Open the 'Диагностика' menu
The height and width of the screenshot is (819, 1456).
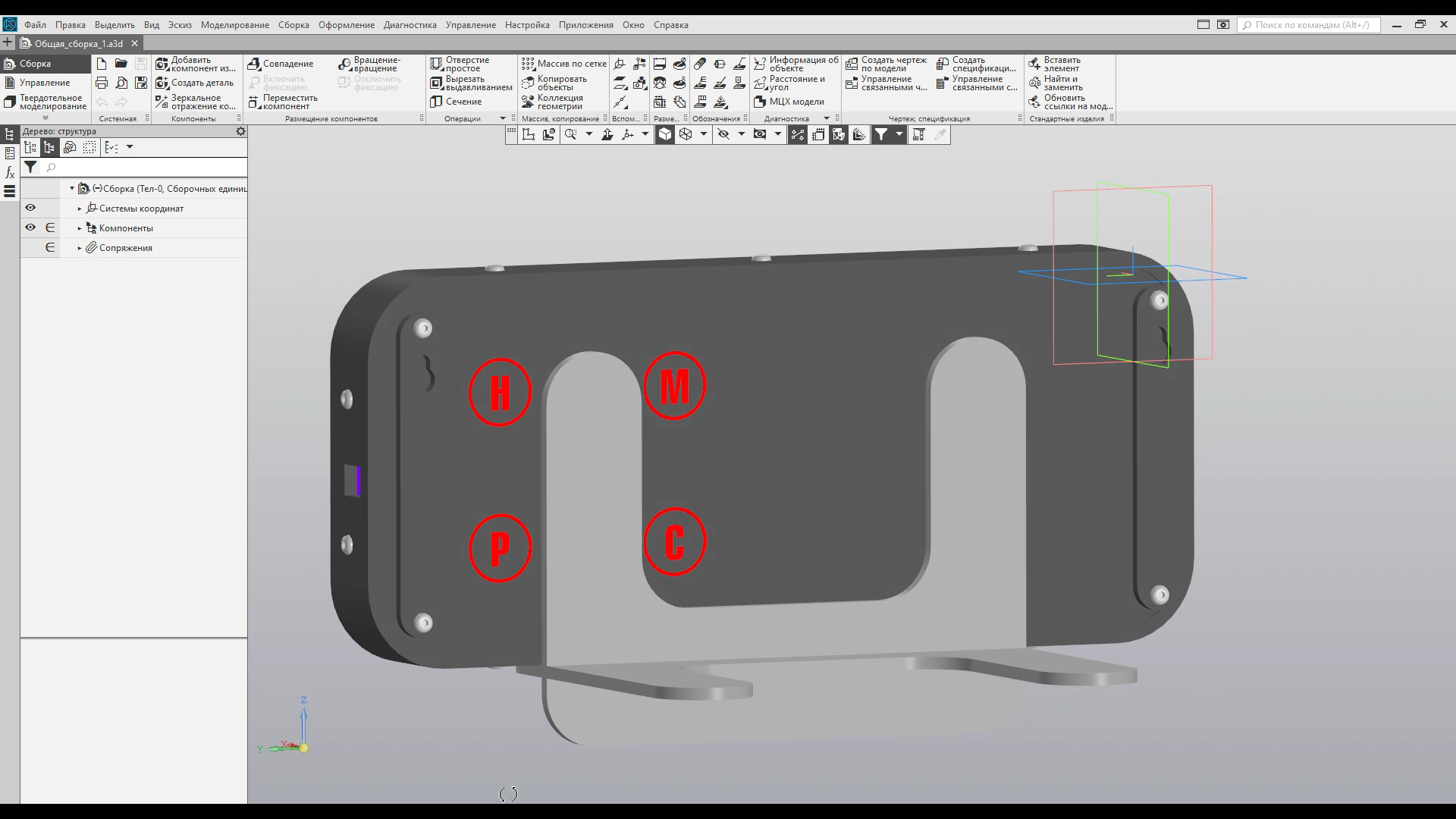(409, 25)
